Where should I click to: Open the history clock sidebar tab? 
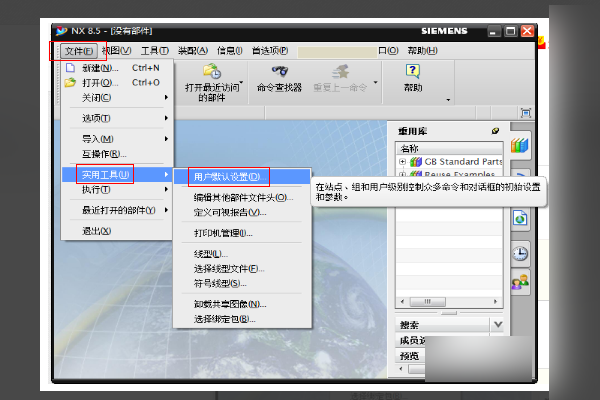(x=520, y=253)
